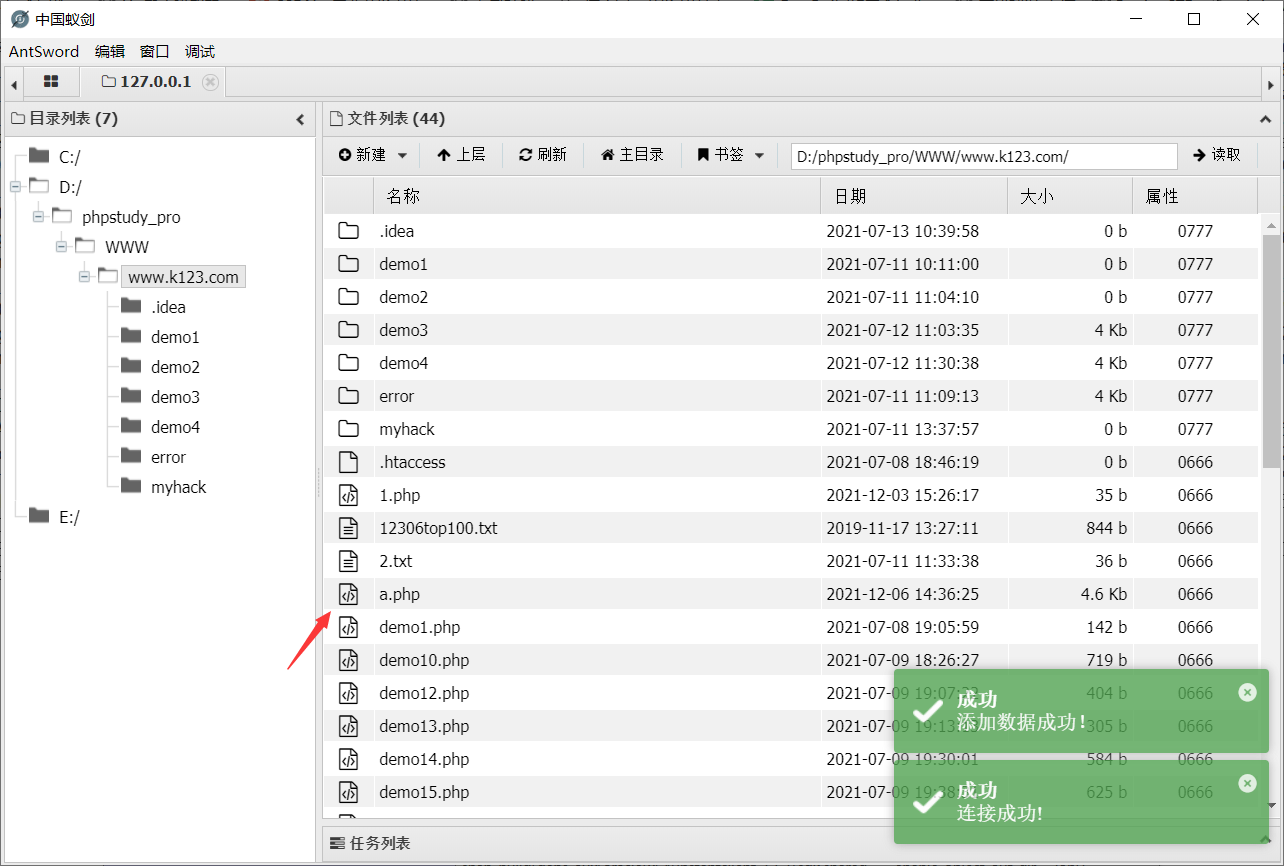Open the AntSword menu
This screenshot has height=866, width=1284.
pyautogui.click(x=44, y=52)
